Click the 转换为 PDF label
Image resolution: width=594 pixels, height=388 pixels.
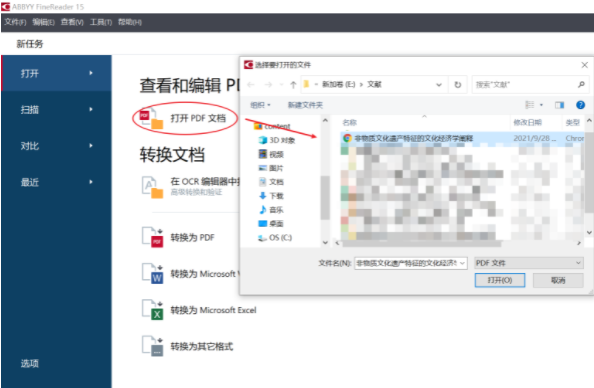click(x=192, y=238)
